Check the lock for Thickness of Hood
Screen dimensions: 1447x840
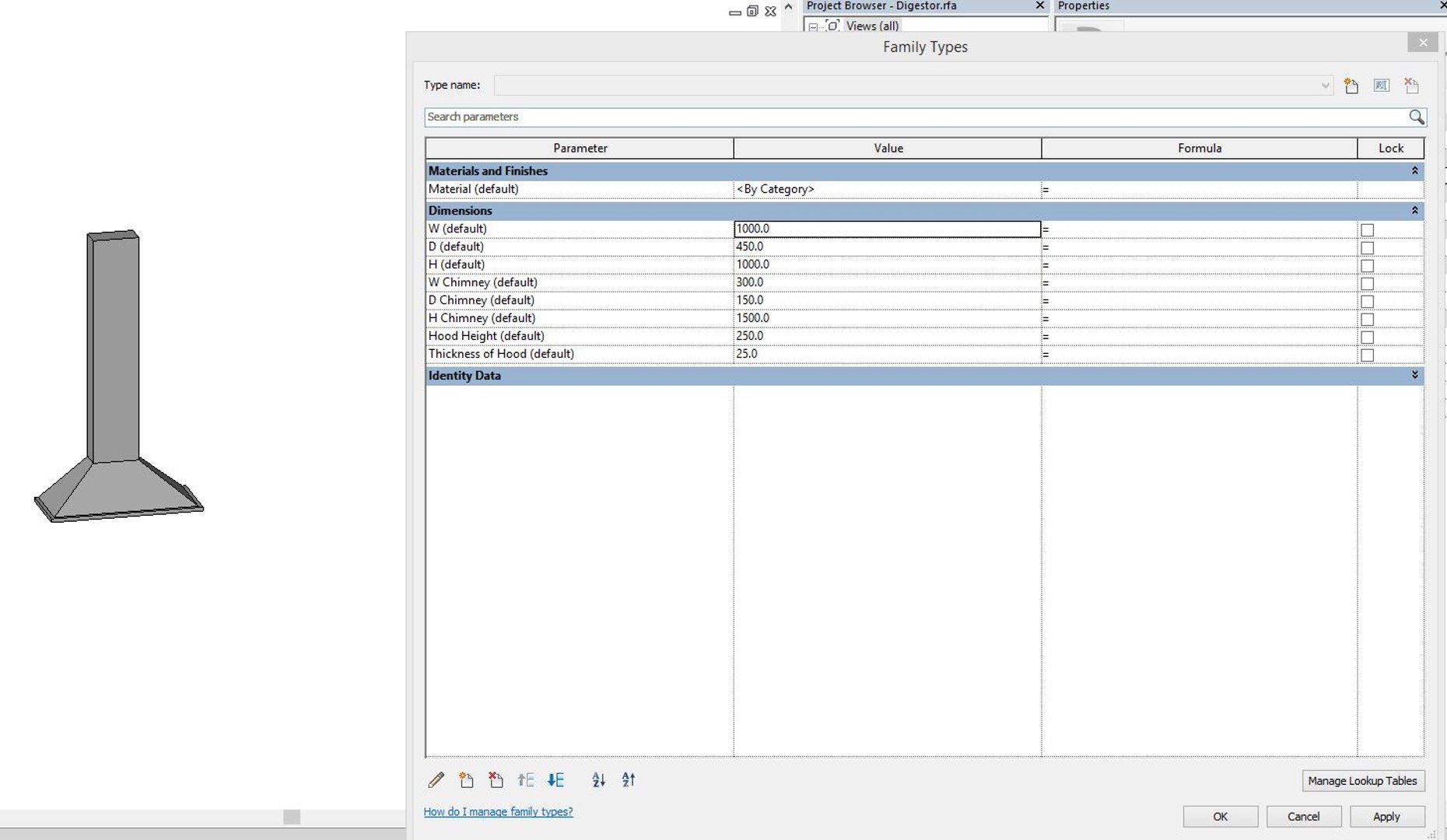pos(1367,355)
